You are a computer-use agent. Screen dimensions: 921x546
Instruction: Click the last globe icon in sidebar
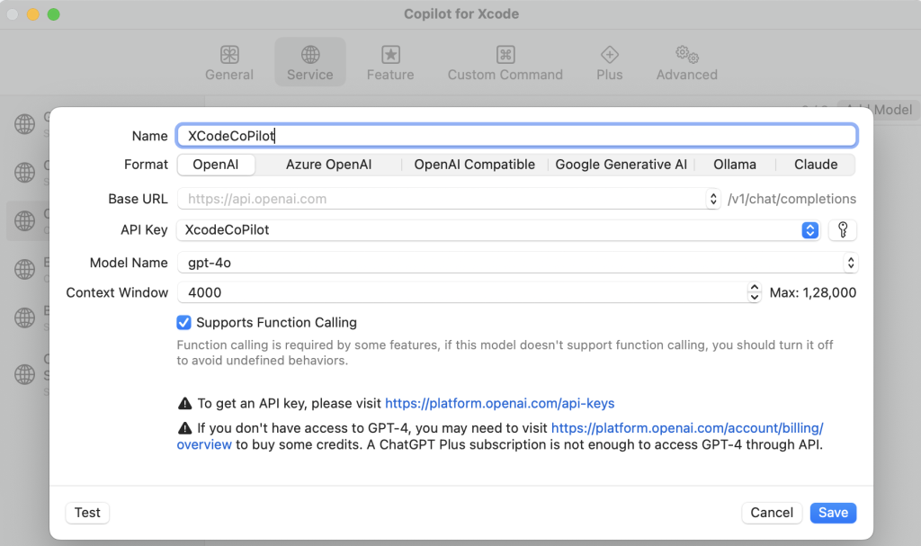[x=25, y=373]
